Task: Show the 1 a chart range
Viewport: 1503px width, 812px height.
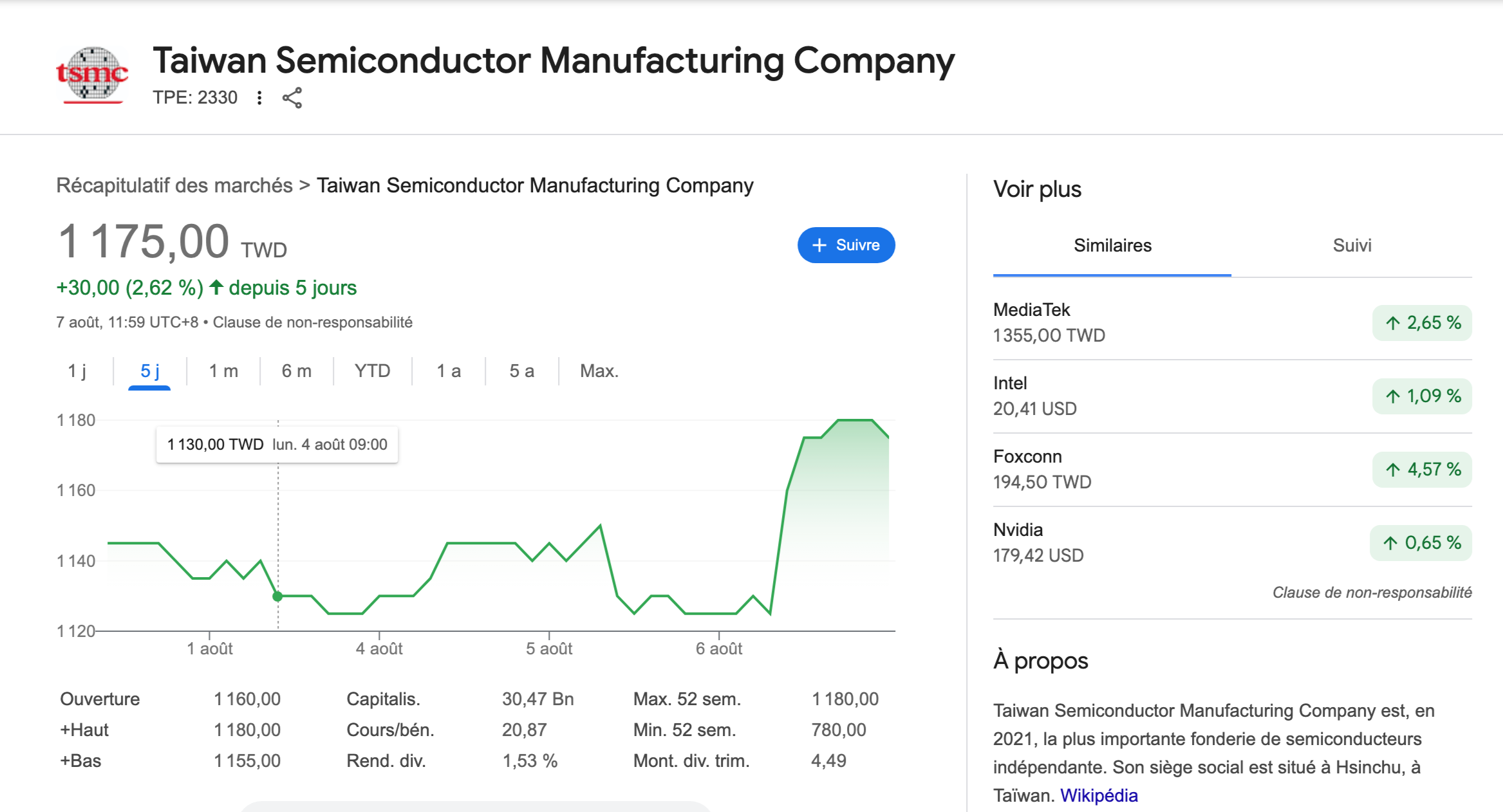Action: tap(449, 371)
